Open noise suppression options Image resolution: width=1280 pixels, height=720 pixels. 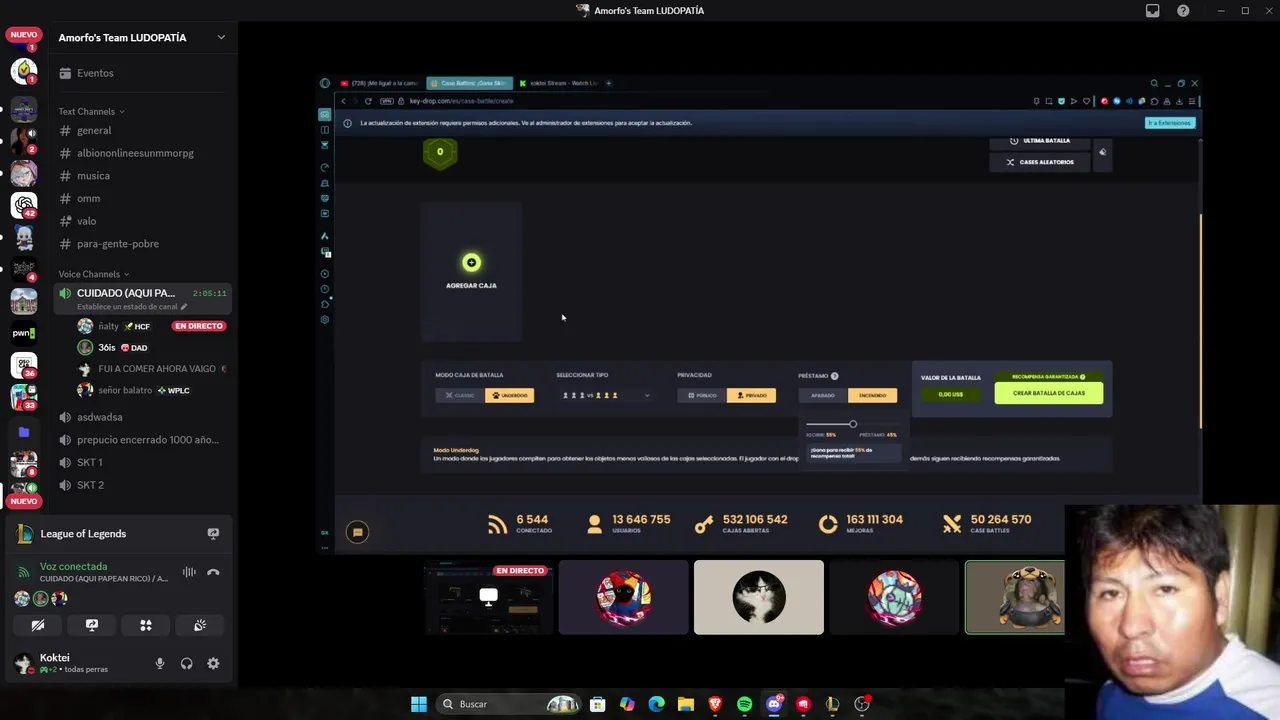189,572
